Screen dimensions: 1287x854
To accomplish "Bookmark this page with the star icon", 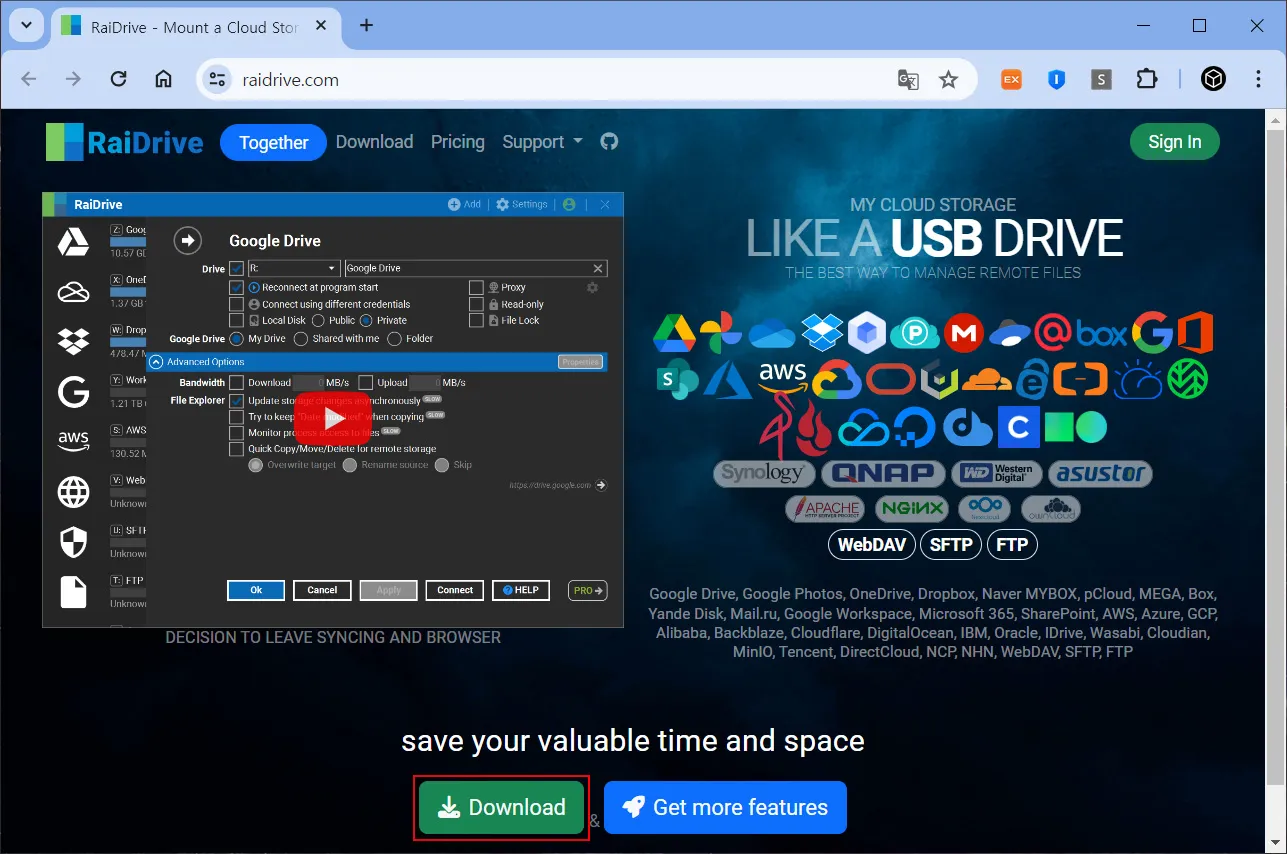I will [x=948, y=80].
